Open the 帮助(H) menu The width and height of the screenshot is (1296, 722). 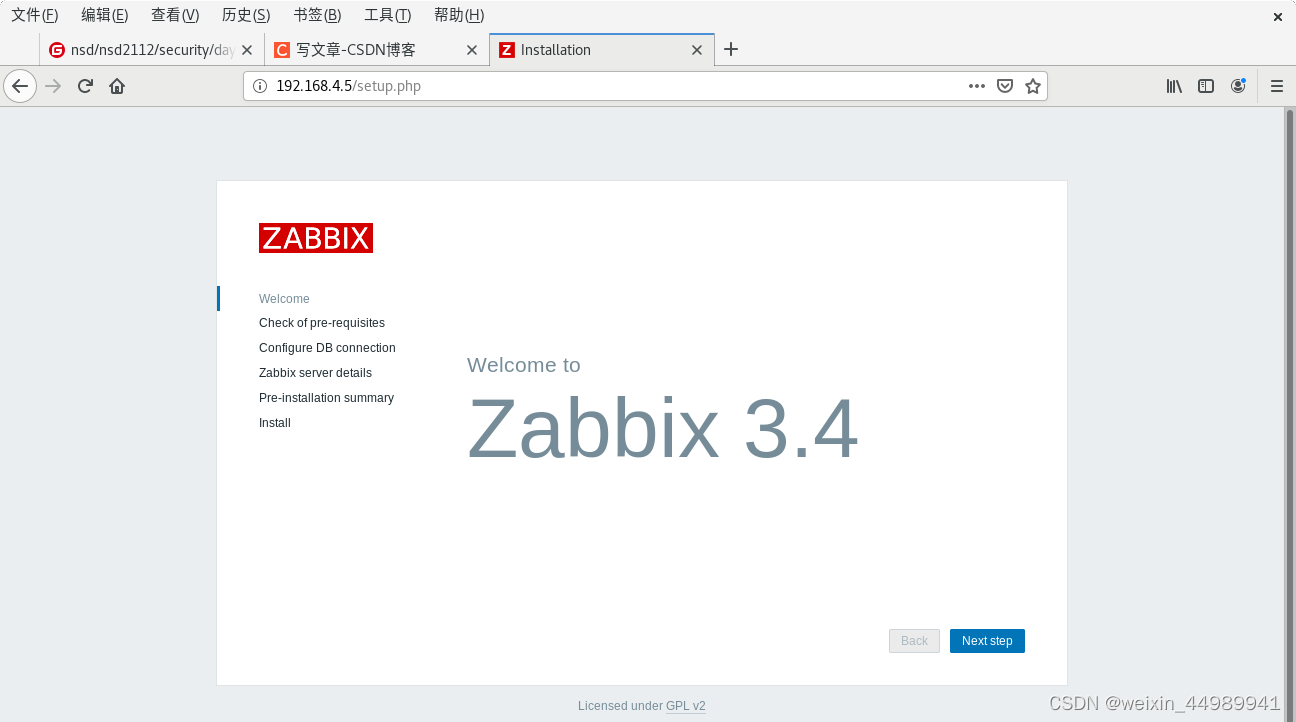click(x=459, y=15)
